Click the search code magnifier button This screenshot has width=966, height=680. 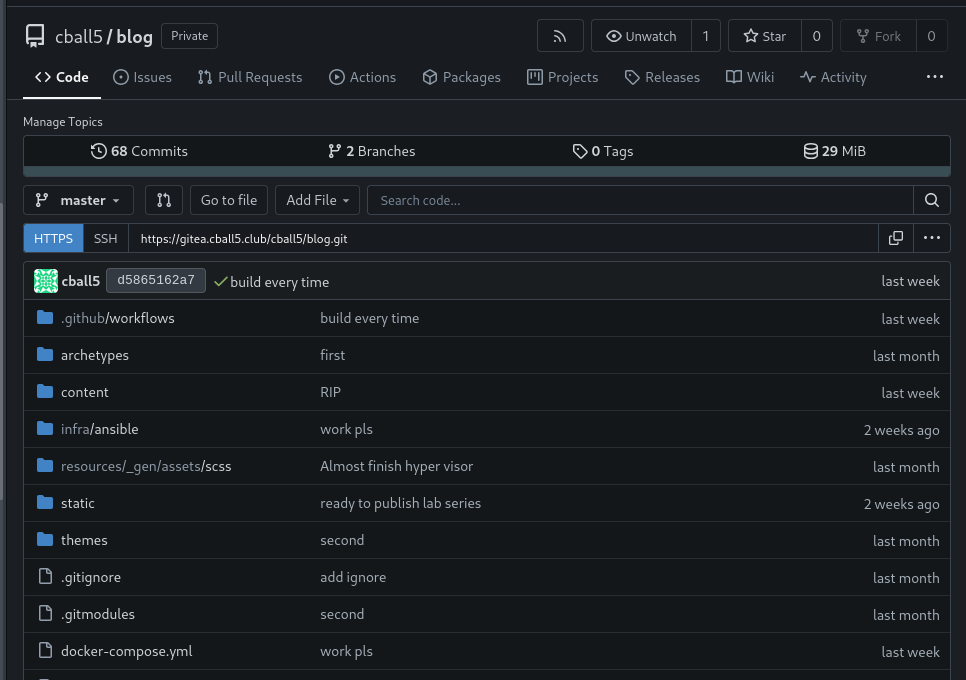coord(932,200)
